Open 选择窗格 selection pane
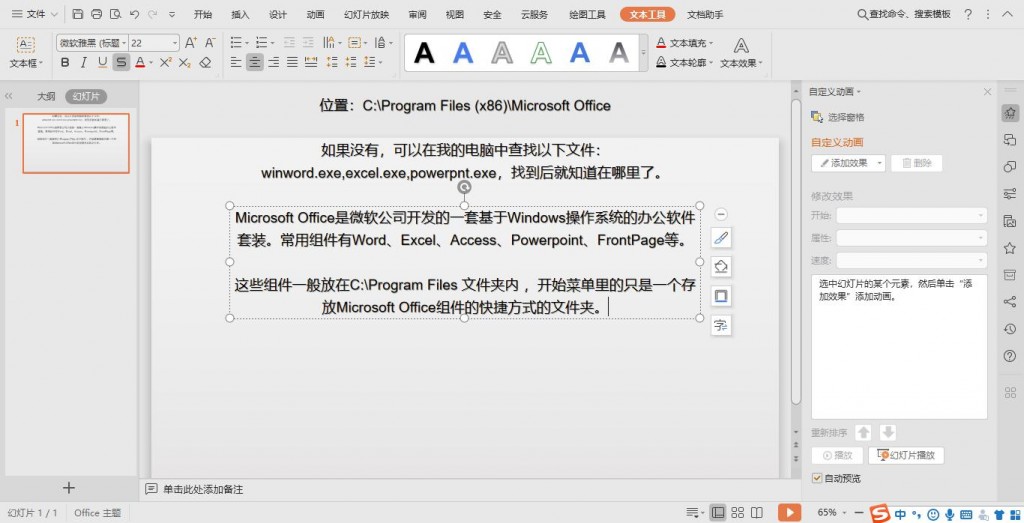The height and width of the screenshot is (523, 1024). pyautogui.click(x=838, y=117)
